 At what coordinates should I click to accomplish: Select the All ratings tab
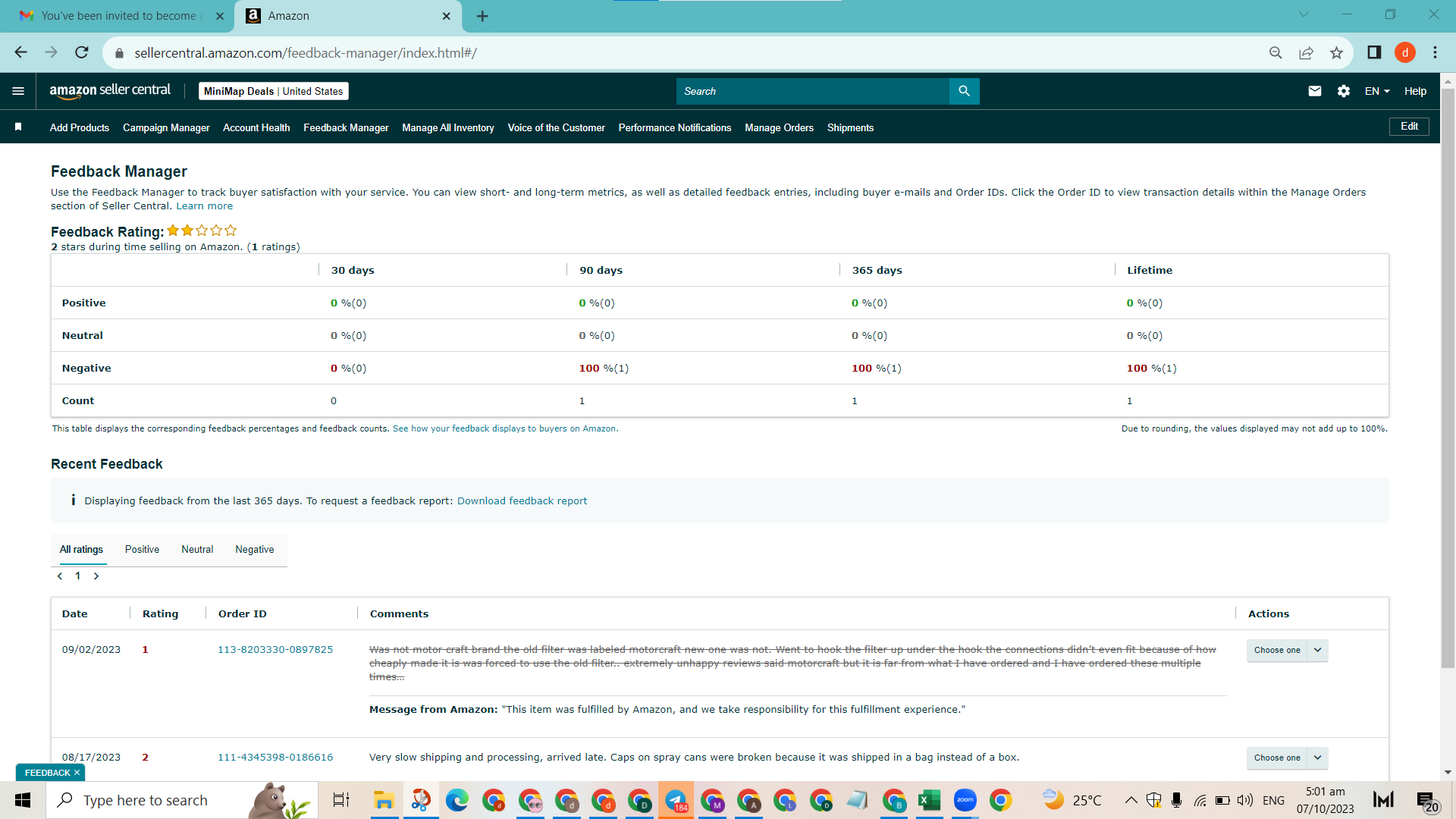pos(81,549)
